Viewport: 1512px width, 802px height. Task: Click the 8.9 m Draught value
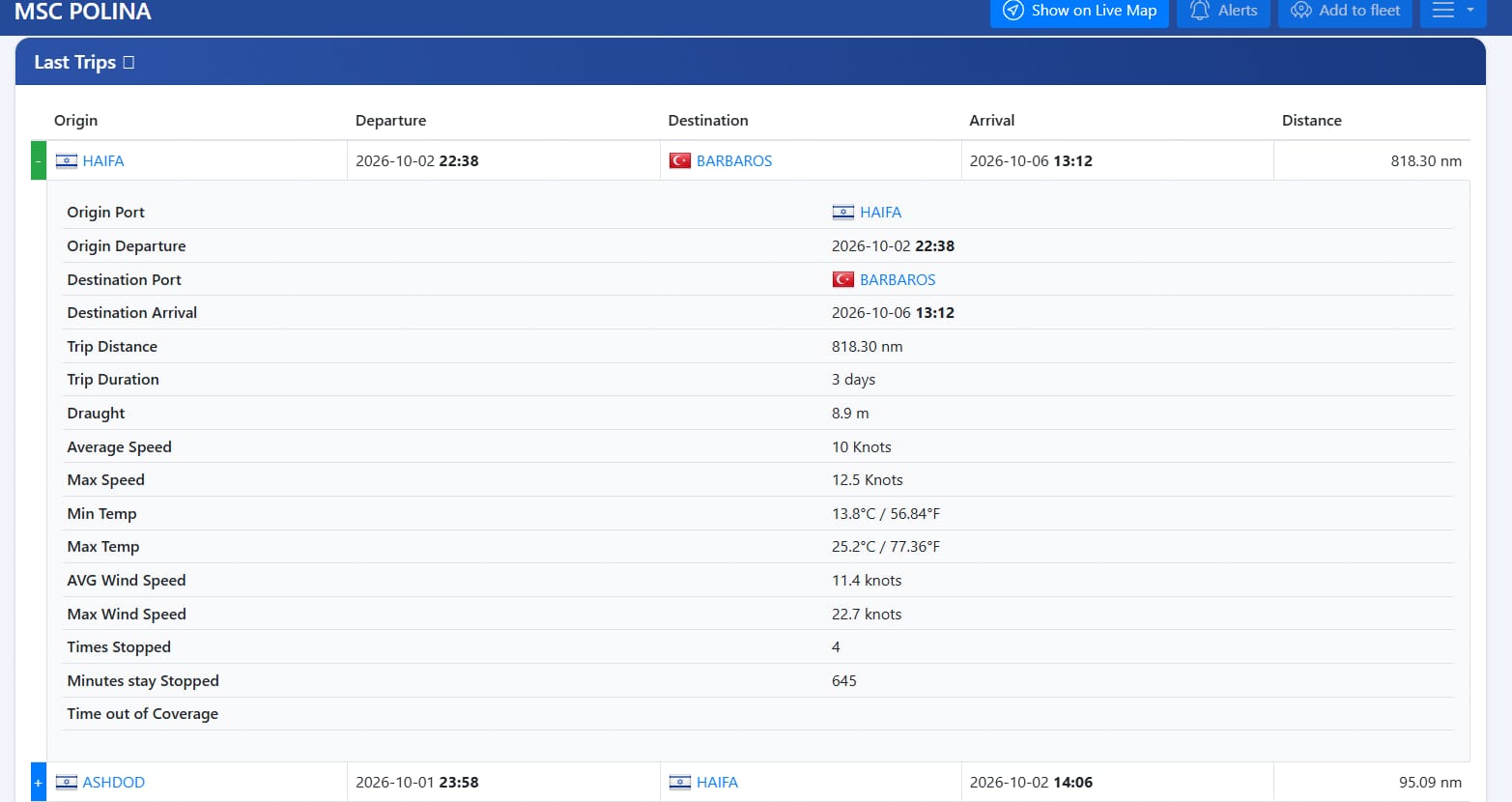click(850, 414)
